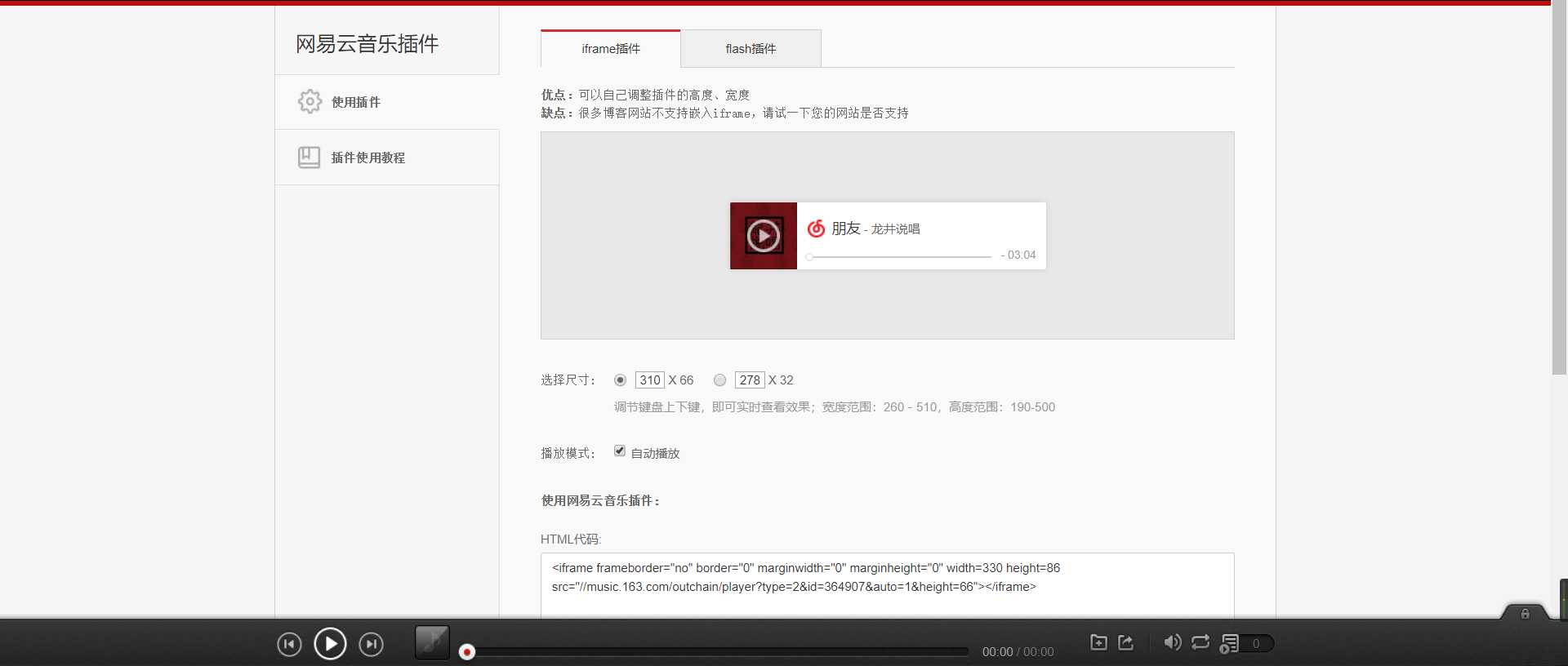
Task: Click the 网易云音乐插件 heading
Action: click(367, 44)
